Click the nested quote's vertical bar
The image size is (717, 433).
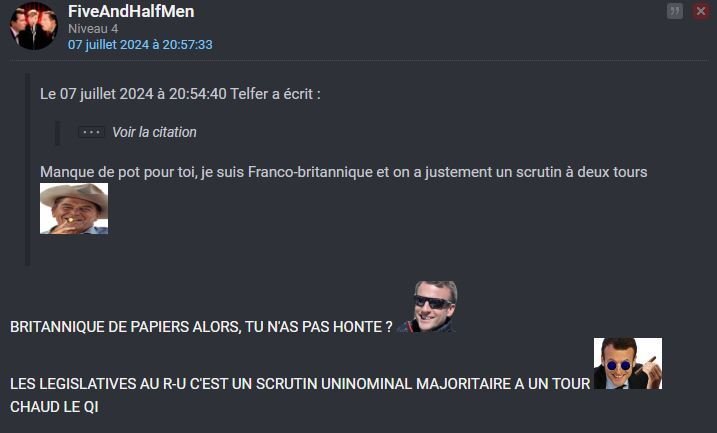click(x=57, y=133)
